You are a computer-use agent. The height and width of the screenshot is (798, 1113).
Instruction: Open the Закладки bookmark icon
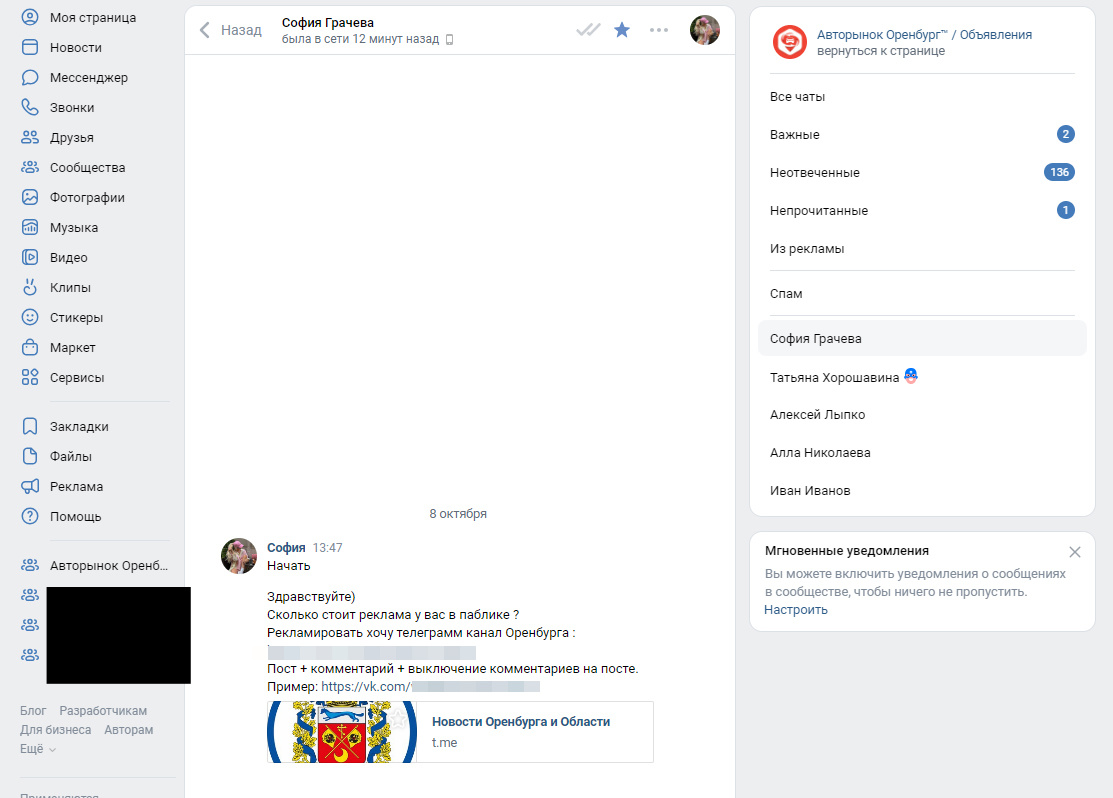click(30, 426)
